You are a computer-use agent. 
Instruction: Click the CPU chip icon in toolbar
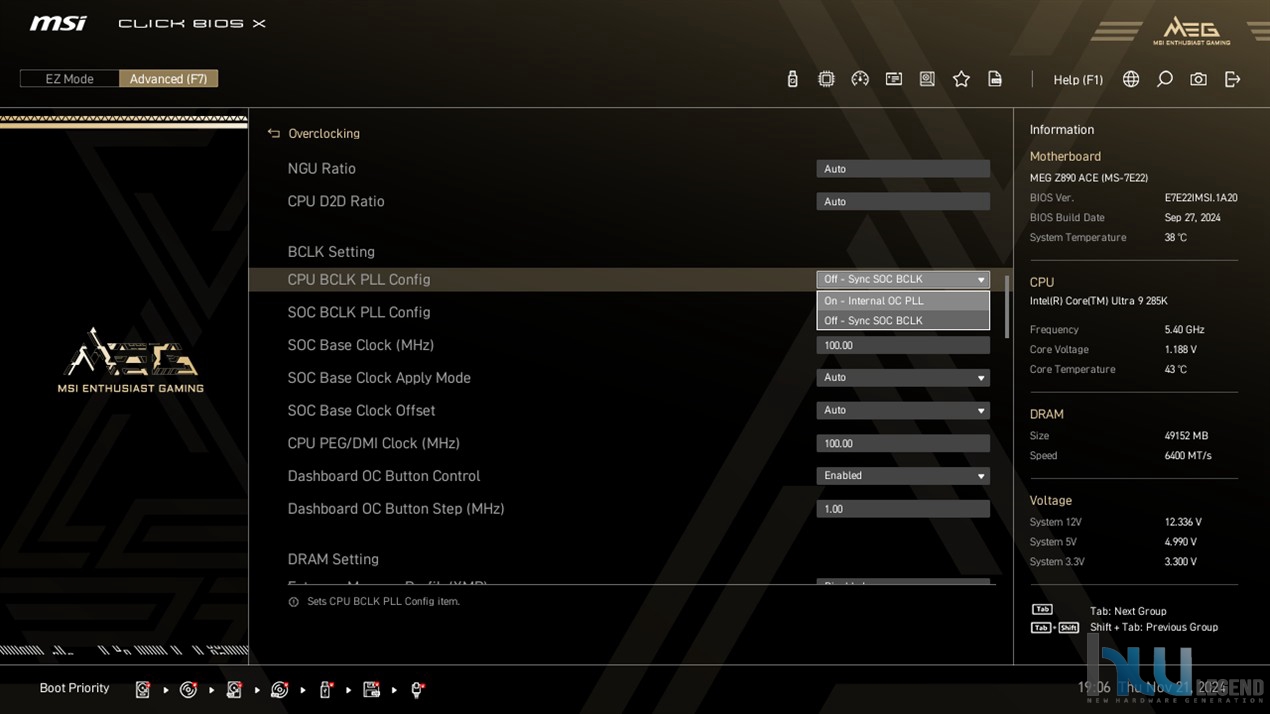point(826,79)
